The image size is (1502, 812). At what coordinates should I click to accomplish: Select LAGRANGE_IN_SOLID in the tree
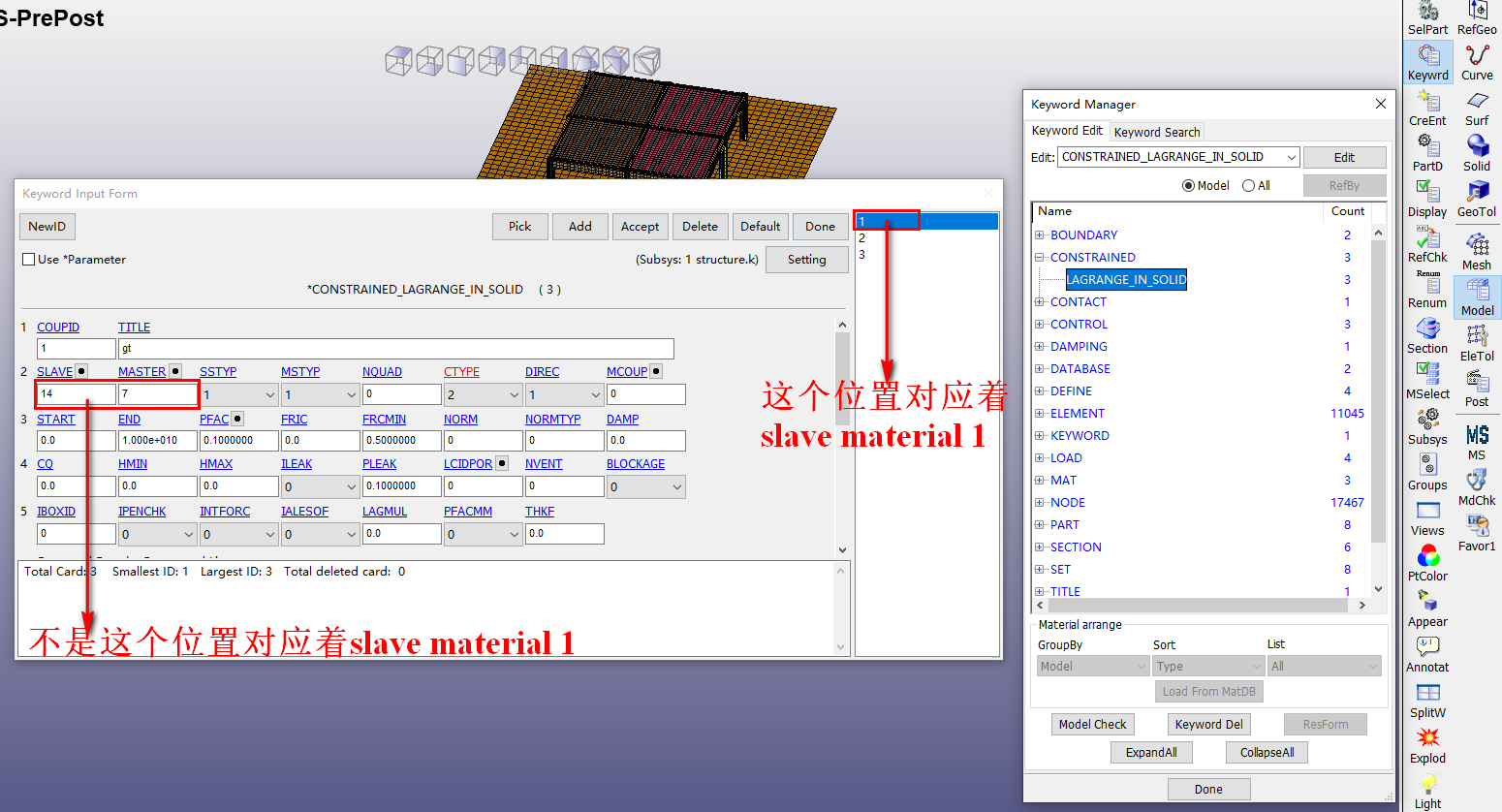pos(1125,279)
